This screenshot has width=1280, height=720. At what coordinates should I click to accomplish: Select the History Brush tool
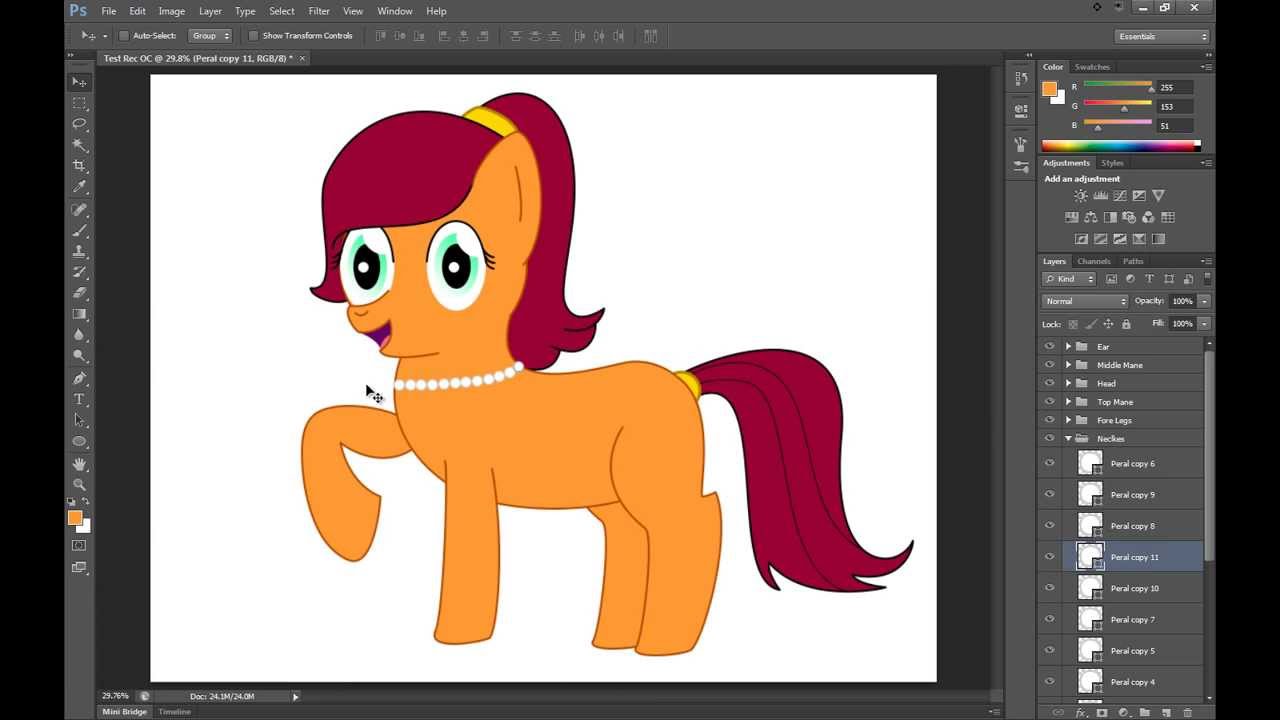pos(79,272)
